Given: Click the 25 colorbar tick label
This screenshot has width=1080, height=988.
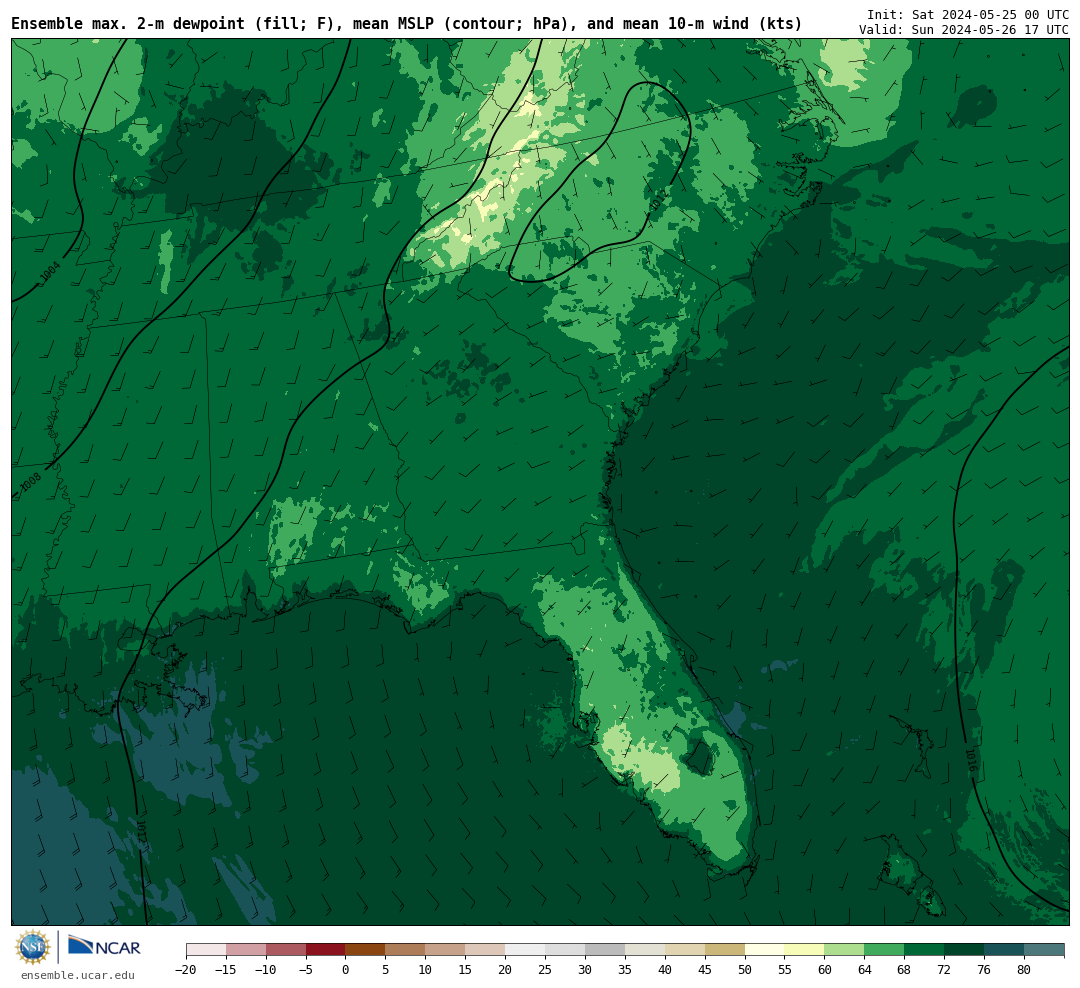Looking at the screenshot, I should click(x=546, y=970).
